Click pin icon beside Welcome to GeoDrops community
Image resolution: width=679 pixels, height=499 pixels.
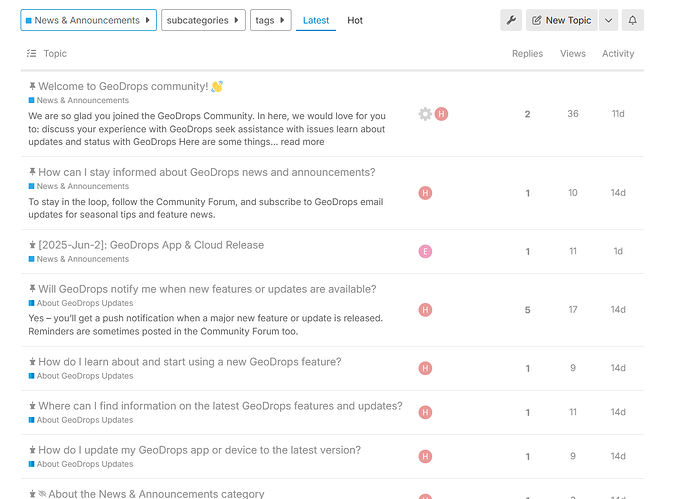[x=32, y=86]
